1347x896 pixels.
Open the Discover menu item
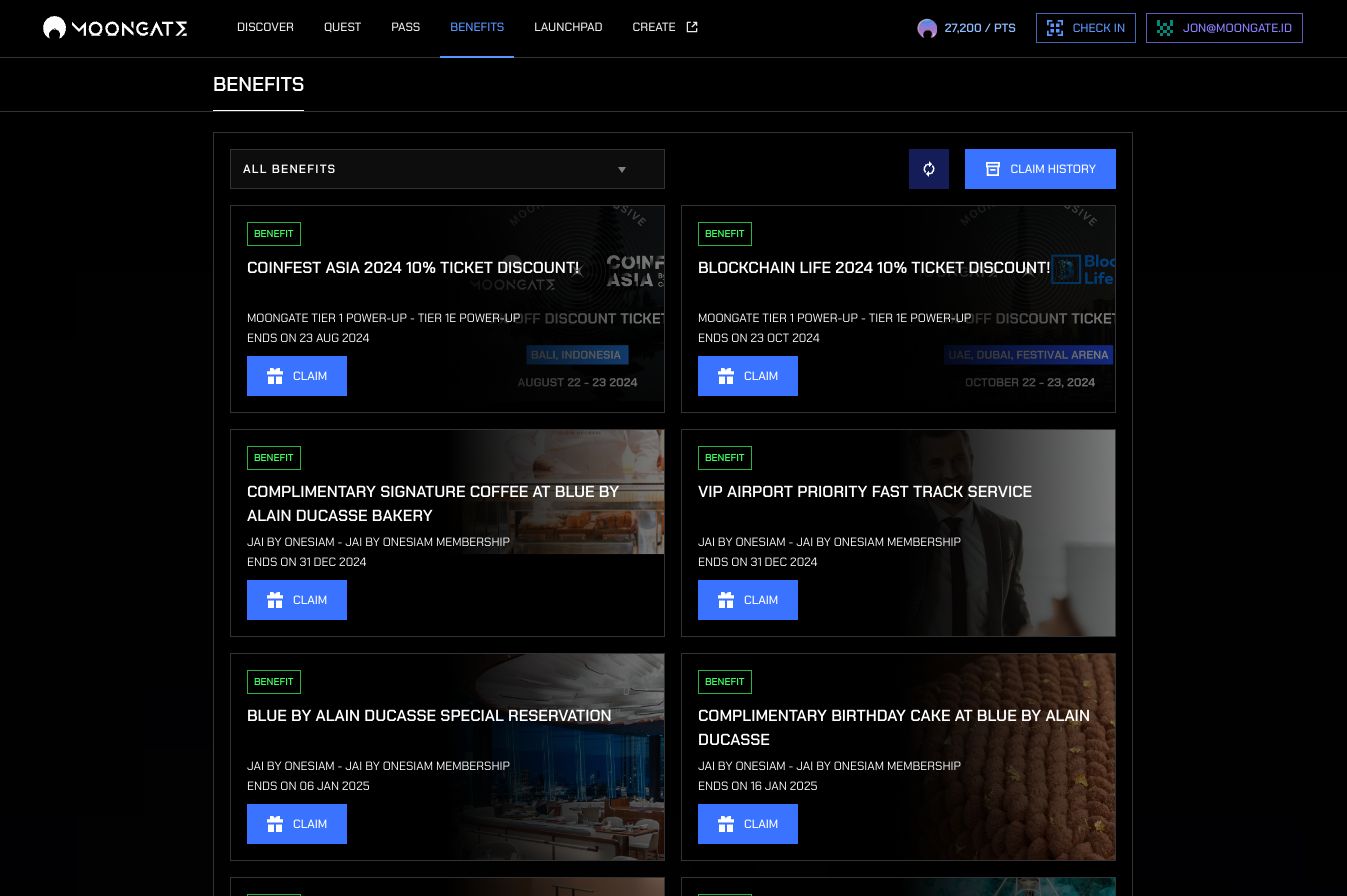point(265,27)
